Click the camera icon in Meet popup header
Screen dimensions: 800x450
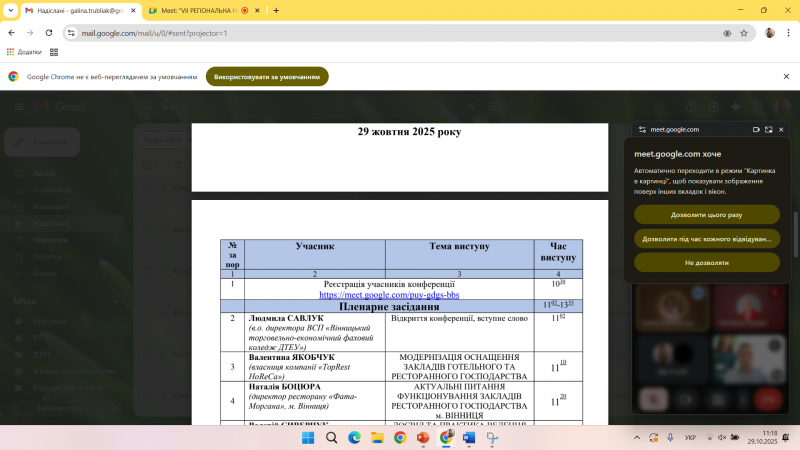coord(756,129)
